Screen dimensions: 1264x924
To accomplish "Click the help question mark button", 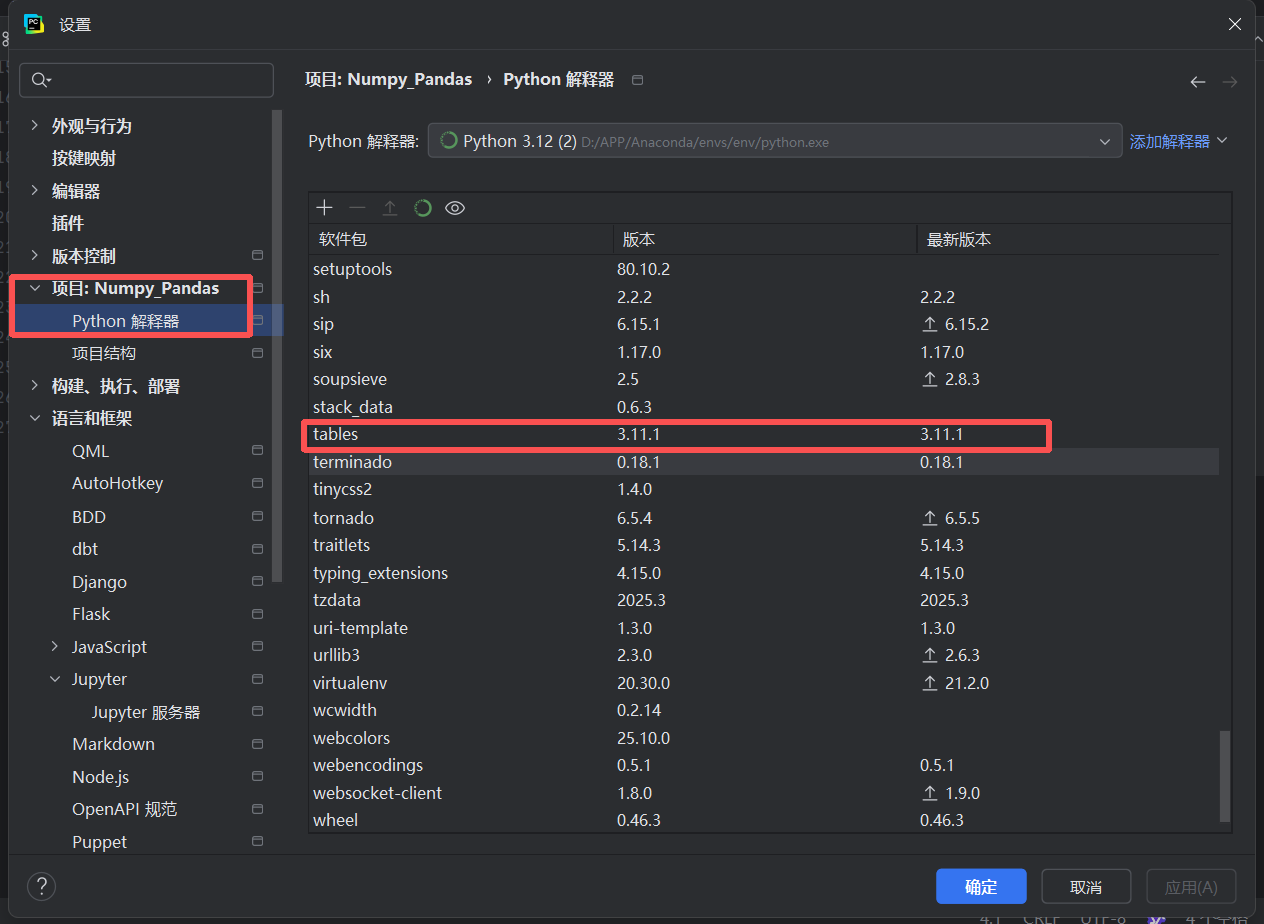I will pyautogui.click(x=41, y=886).
